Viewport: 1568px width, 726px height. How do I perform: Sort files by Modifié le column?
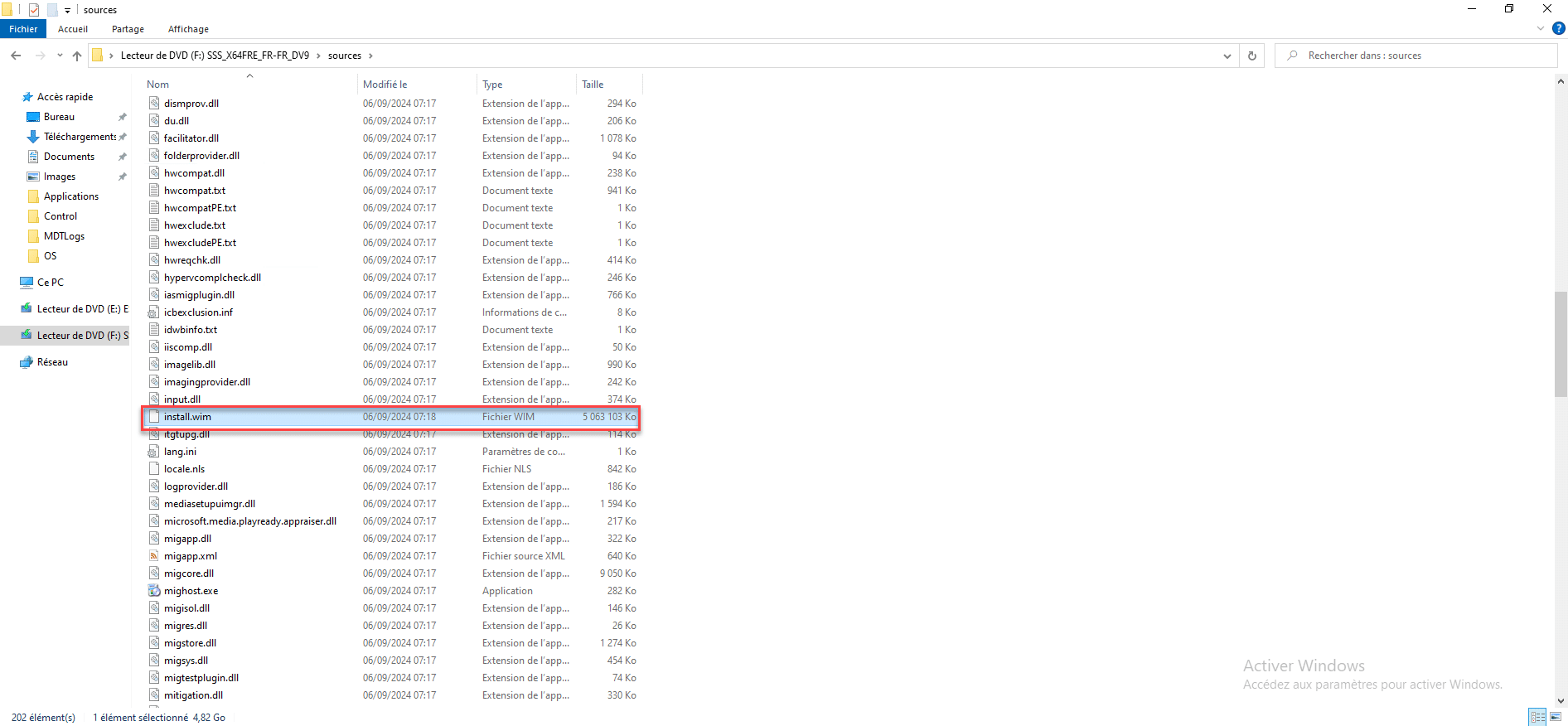click(385, 85)
